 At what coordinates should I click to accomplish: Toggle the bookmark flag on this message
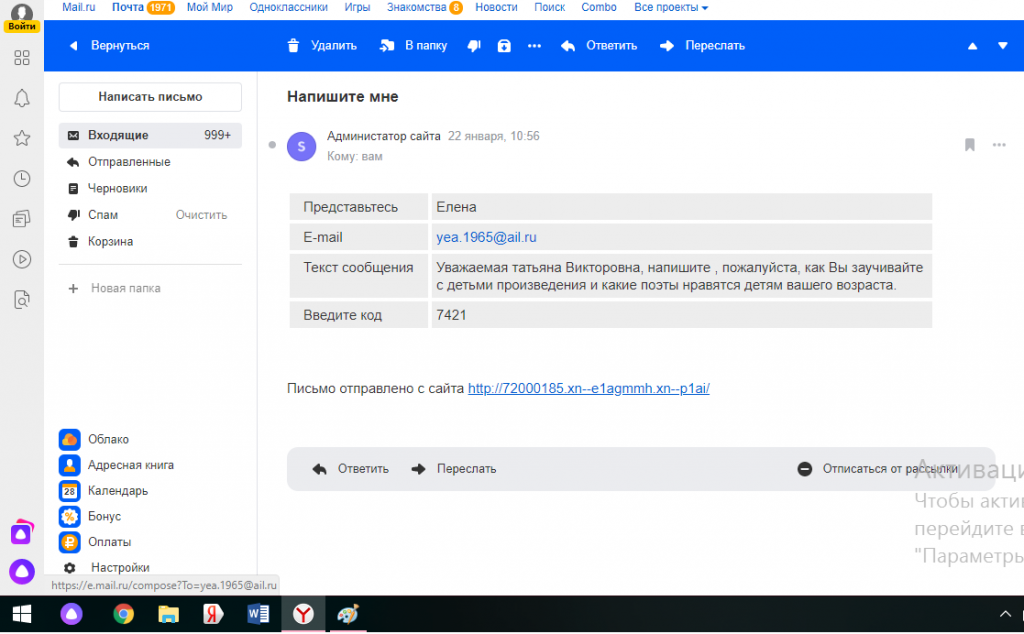969,145
